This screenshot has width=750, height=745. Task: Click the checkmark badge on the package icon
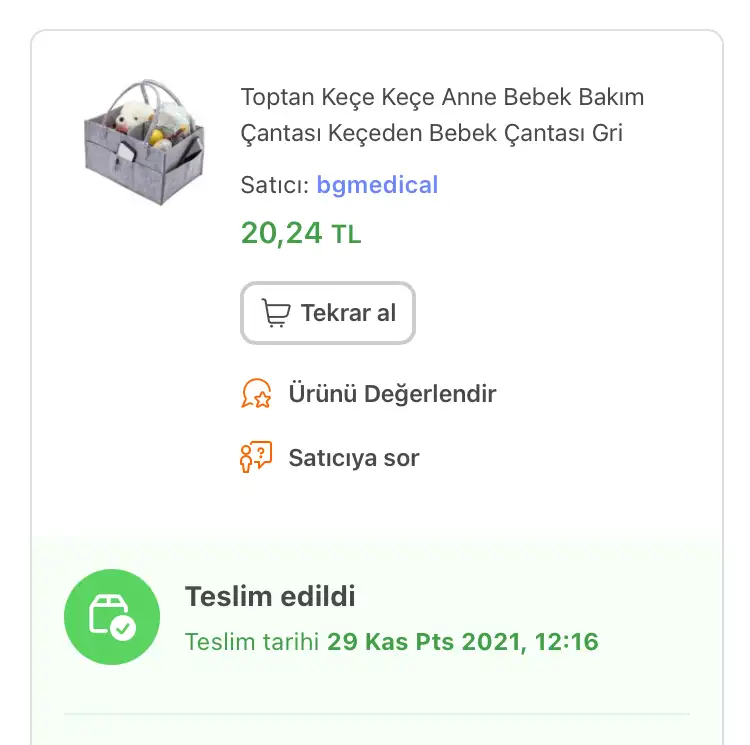(x=124, y=628)
